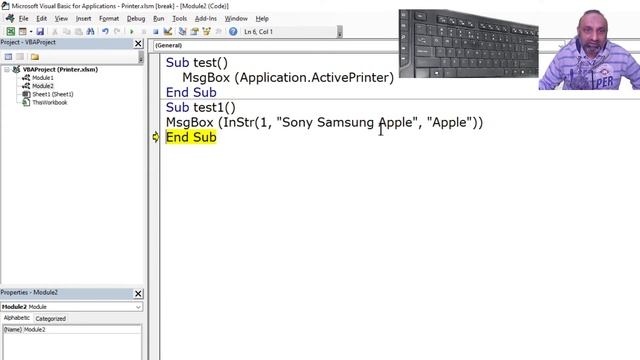Close the Project - VBAProject panel
640x360 pixels.
pyautogui.click(x=138, y=43)
